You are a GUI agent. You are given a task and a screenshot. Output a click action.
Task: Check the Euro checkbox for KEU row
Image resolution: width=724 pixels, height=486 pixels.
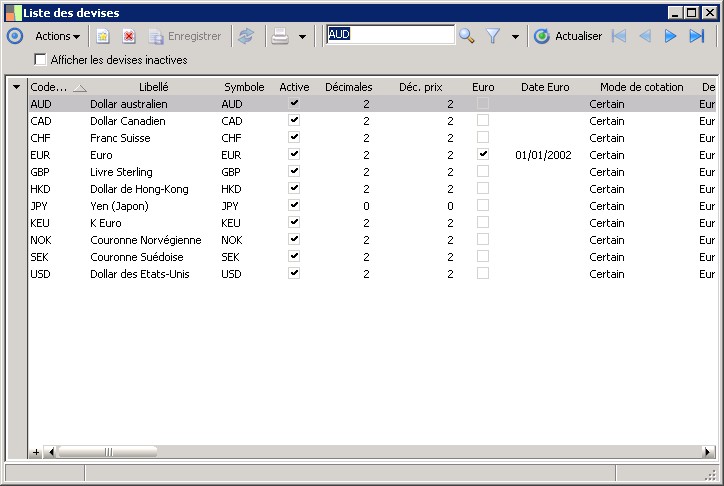(483, 222)
